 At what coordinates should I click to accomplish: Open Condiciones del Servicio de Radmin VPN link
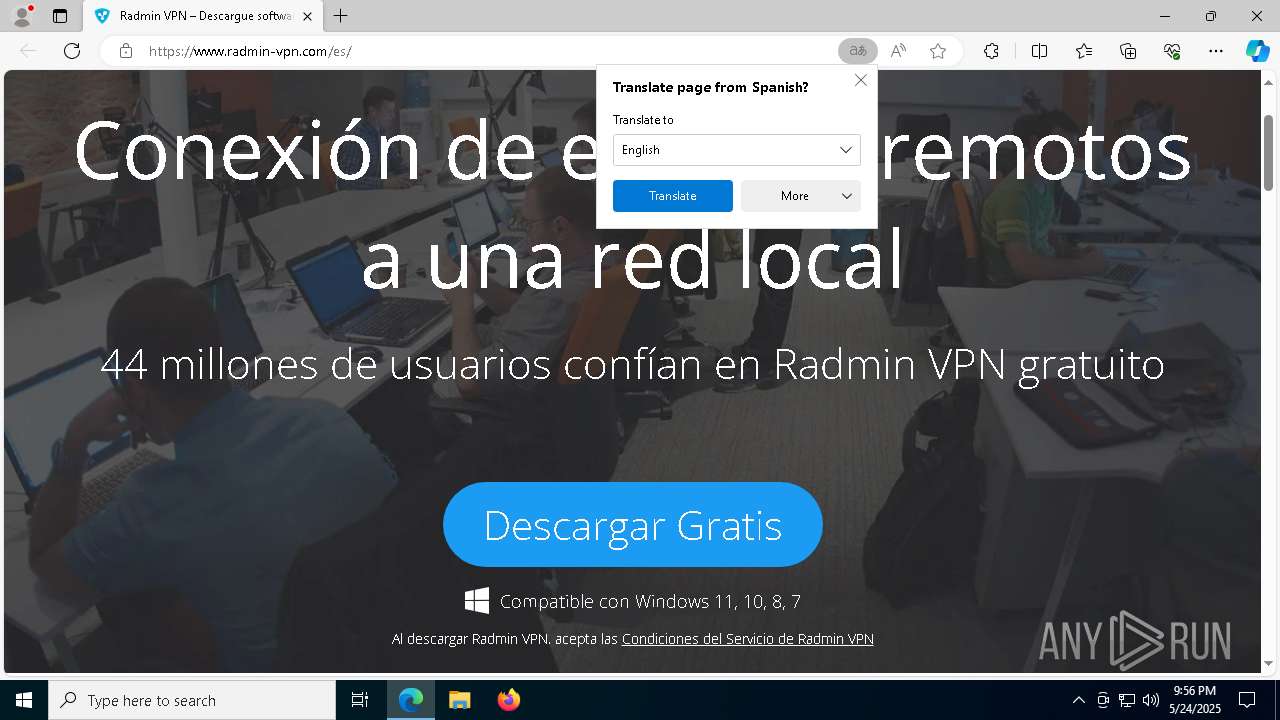(748, 638)
